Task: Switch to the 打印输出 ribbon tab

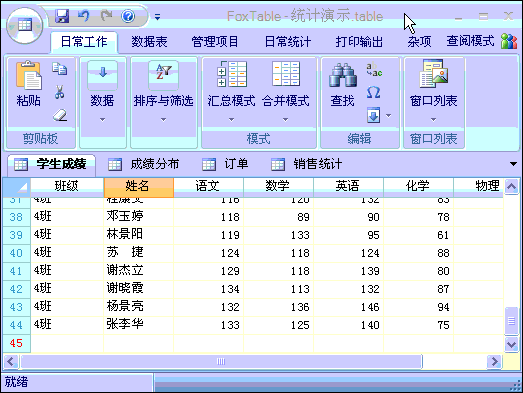Action: coord(359,42)
